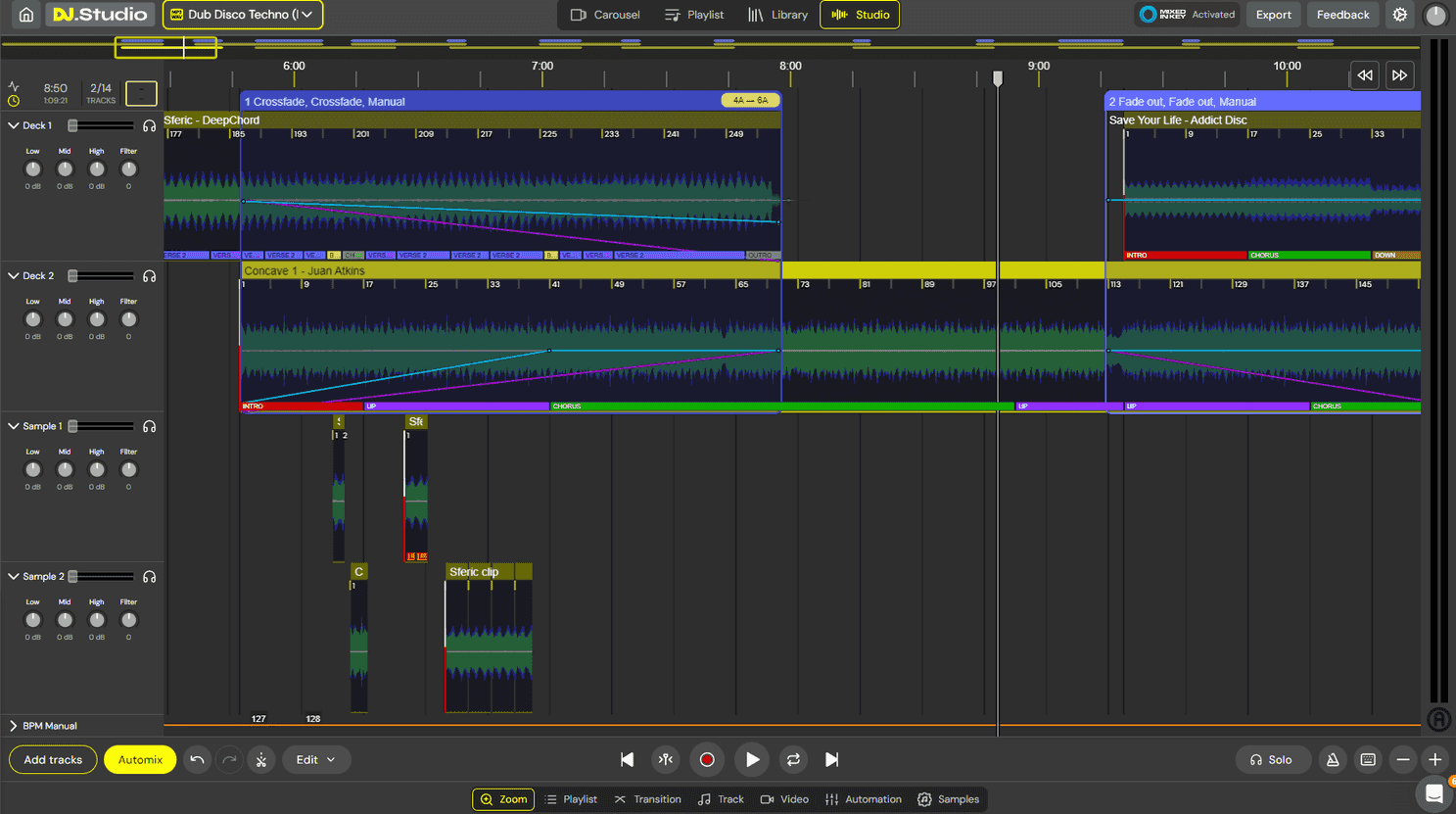Click the Home icon in the top left
This screenshot has width=1456, height=814.
point(24,15)
